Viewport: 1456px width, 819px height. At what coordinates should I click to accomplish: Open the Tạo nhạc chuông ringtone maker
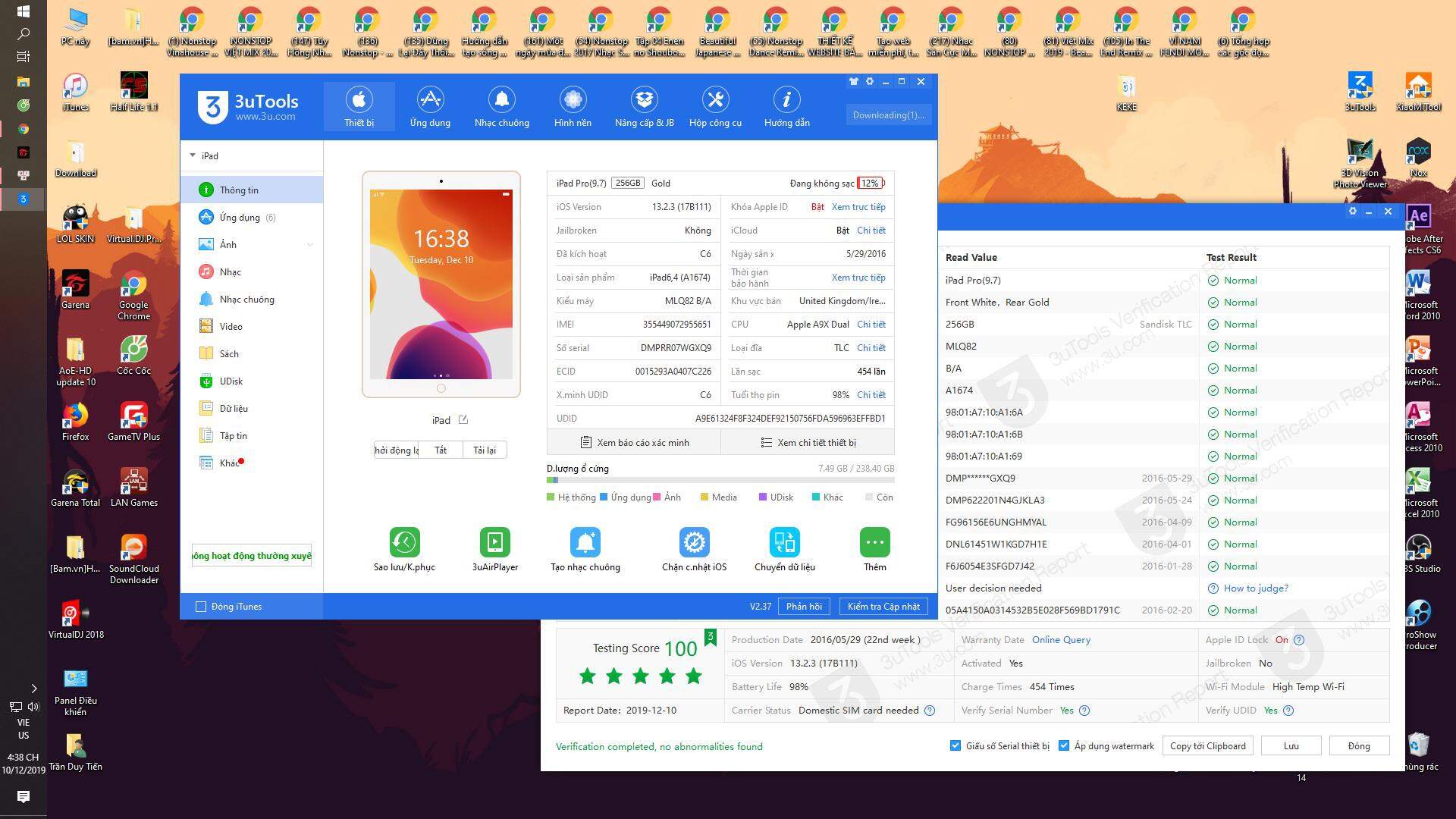585,542
